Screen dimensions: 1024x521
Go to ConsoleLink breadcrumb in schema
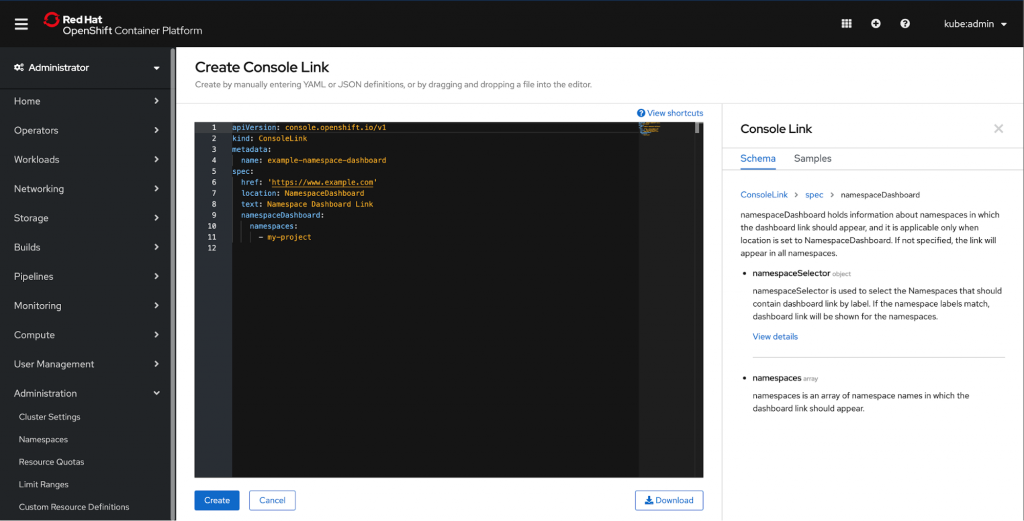(764, 194)
